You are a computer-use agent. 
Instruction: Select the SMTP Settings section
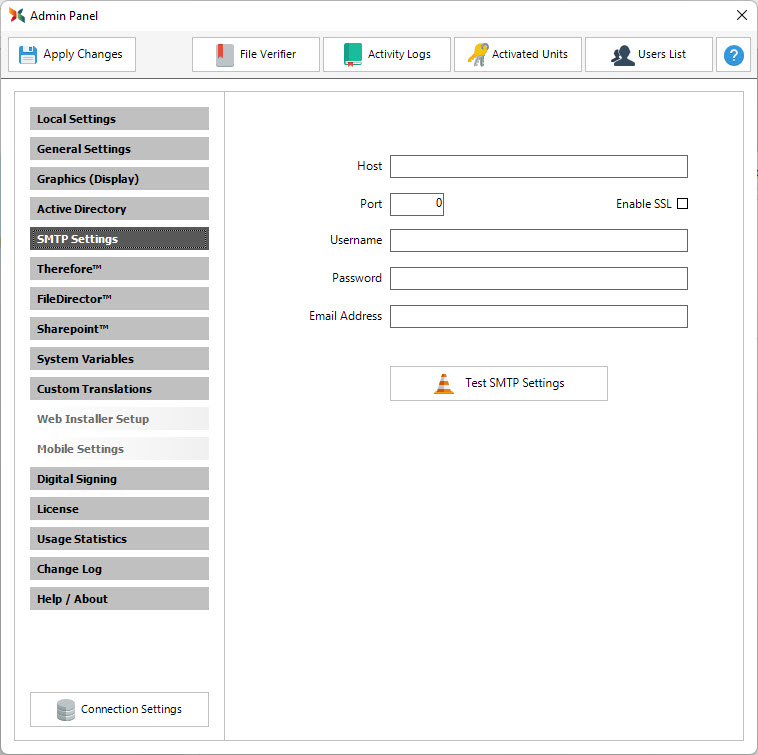[x=119, y=239]
